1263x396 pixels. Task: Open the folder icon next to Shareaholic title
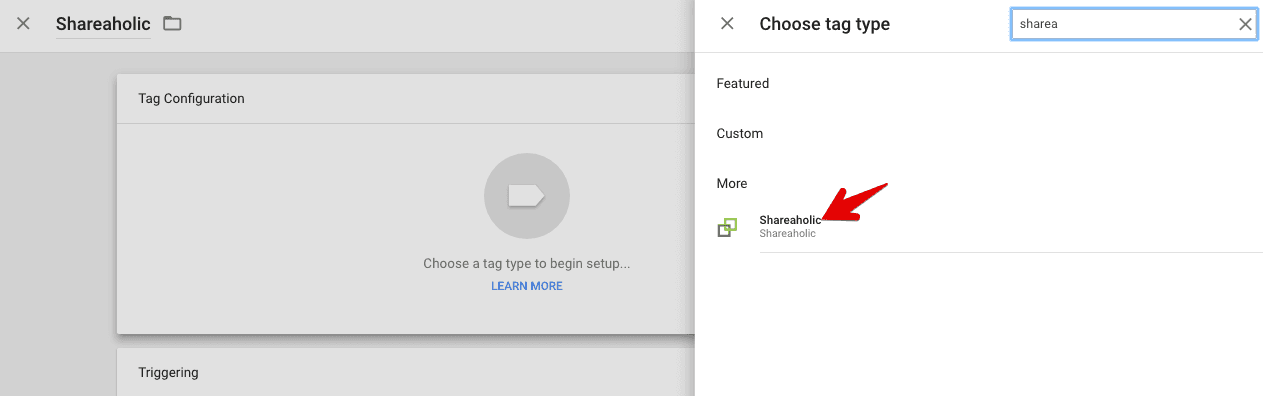172,23
